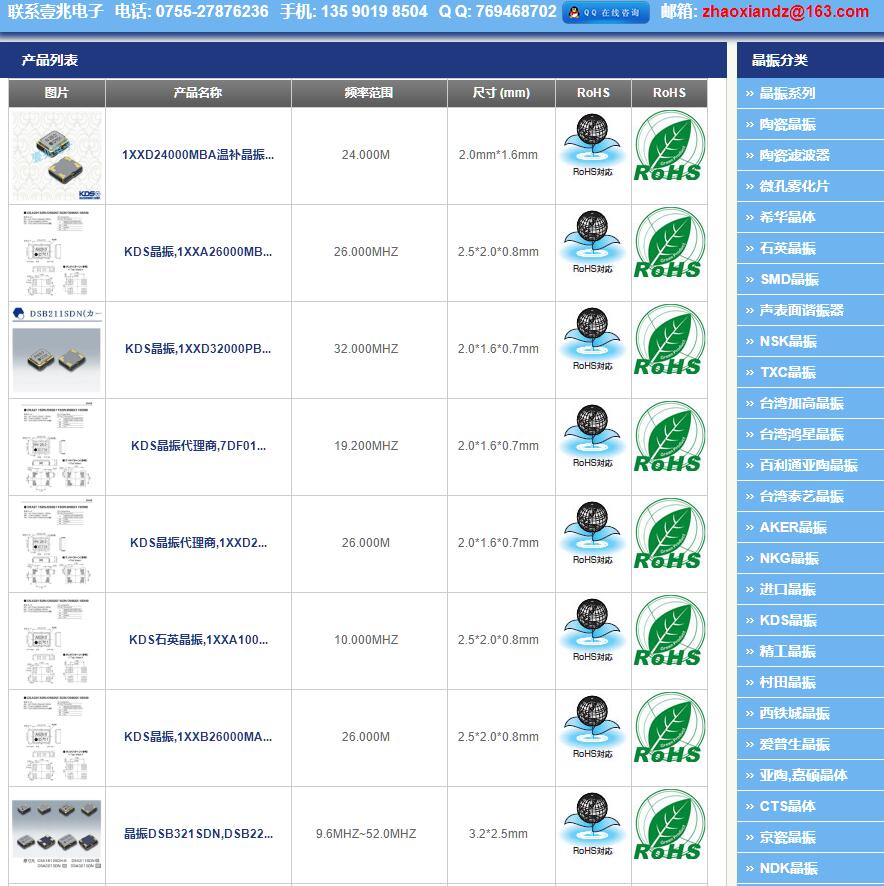Select 百利通亚陶晶振 in sidebar
884x886 pixels.
pos(811,465)
